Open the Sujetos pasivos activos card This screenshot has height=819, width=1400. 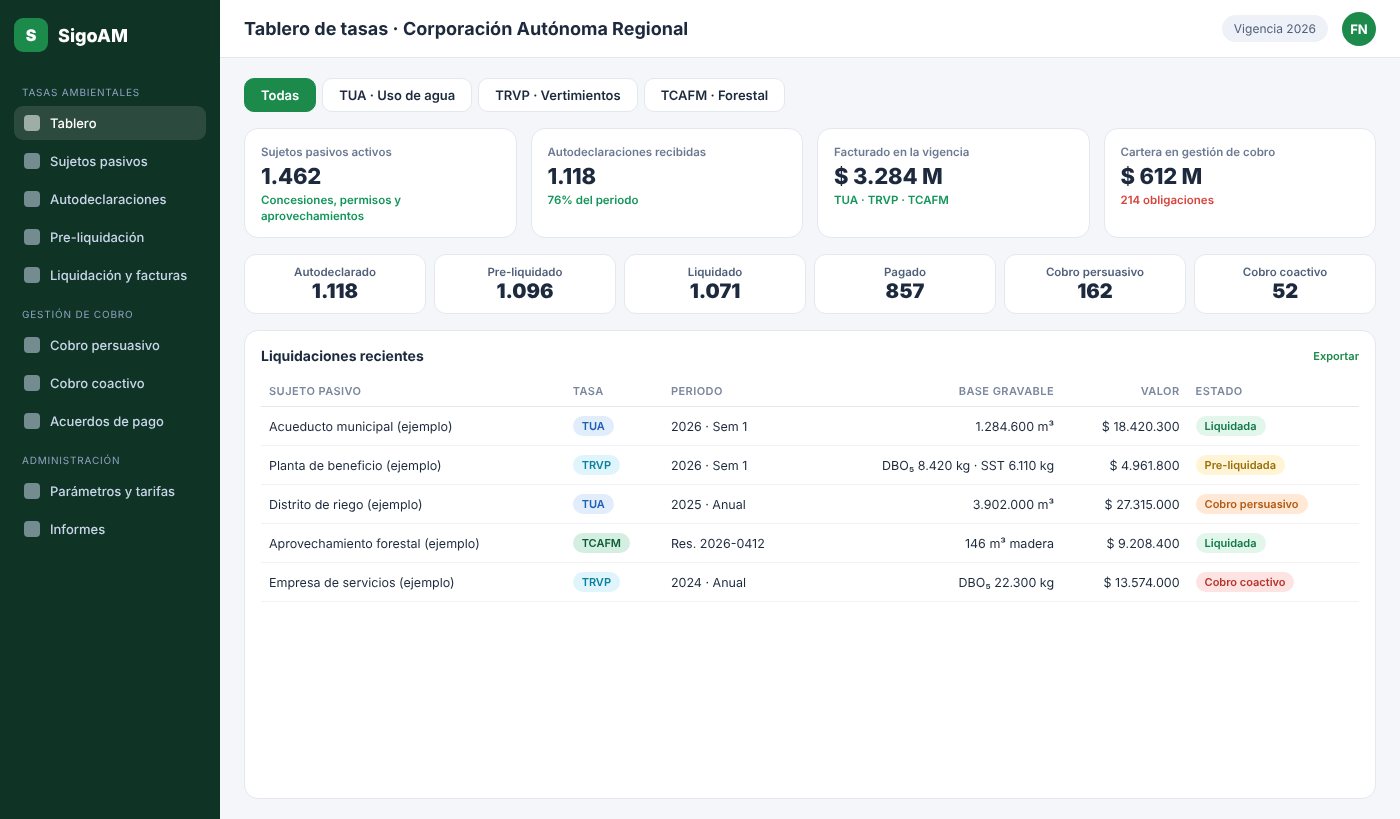click(380, 183)
